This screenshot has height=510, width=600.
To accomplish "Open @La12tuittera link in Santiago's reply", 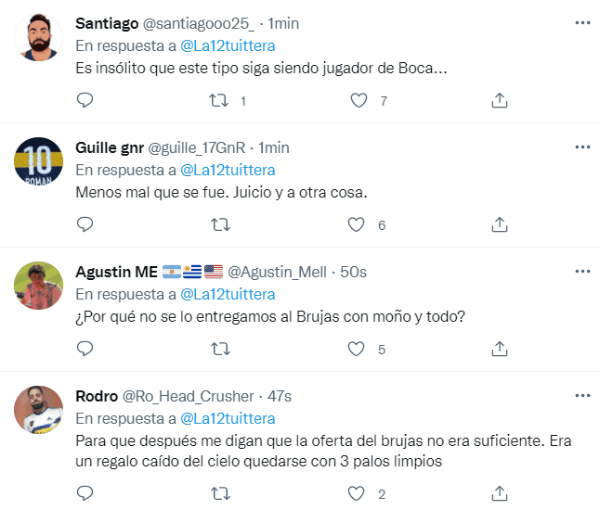I will pyautogui.click(x=228, y=46).
